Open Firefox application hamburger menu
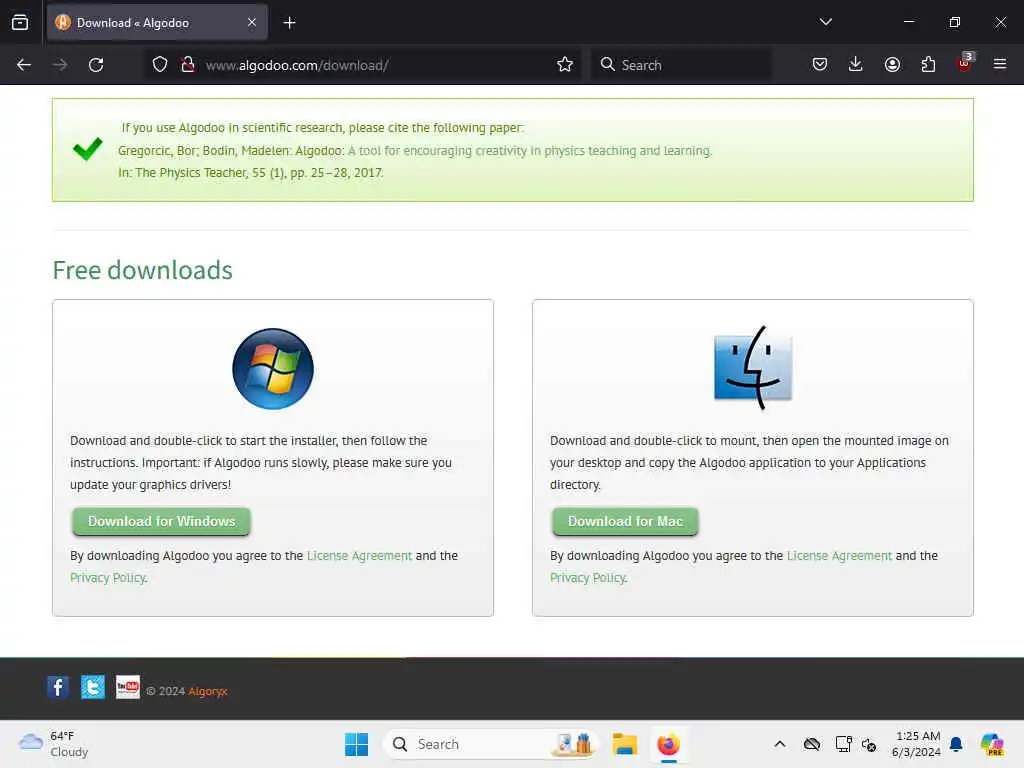The width and height of the screenshot is (1024, 768). click(x=1000, y=64)
